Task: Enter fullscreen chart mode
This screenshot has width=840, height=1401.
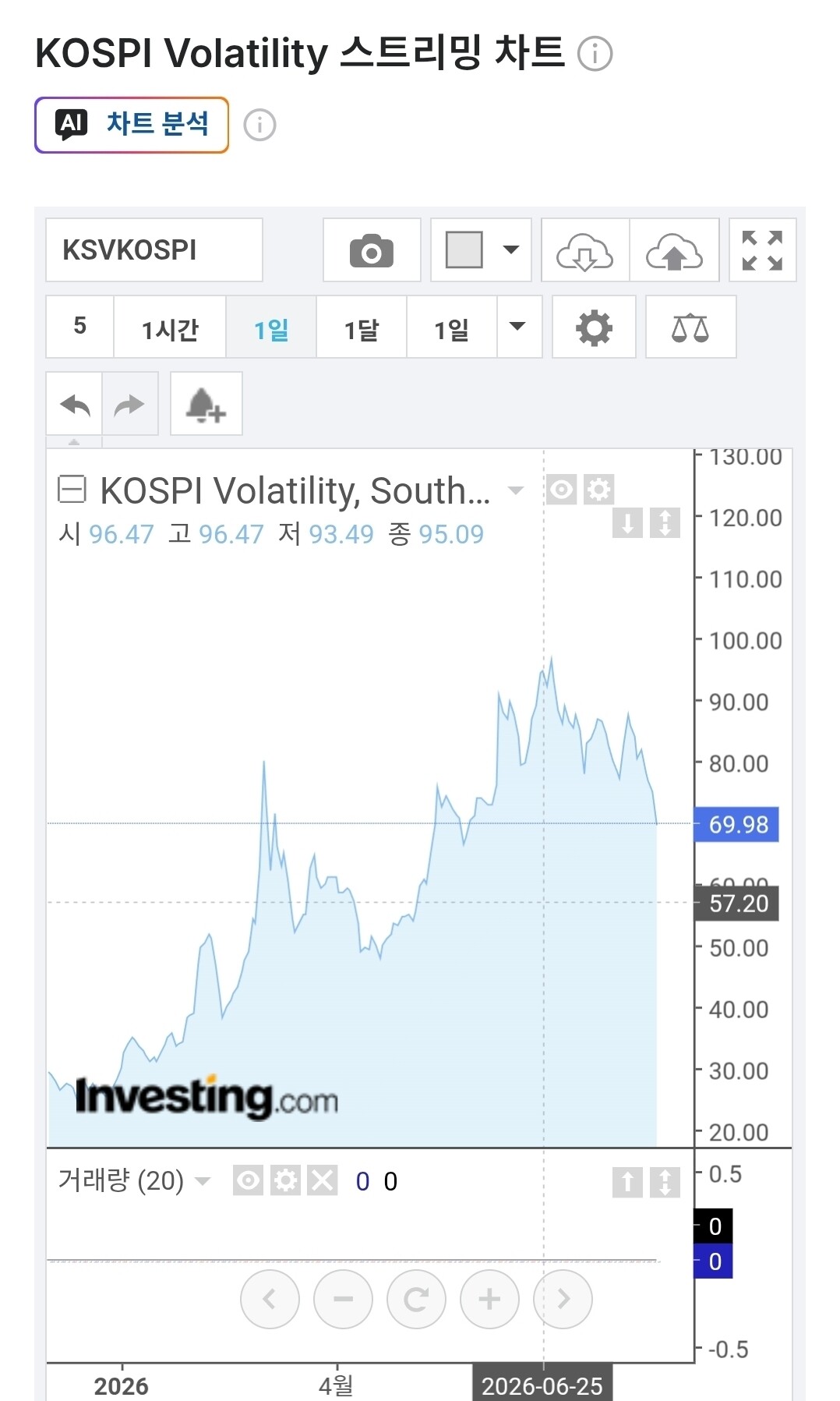Action: pos(762,250)
